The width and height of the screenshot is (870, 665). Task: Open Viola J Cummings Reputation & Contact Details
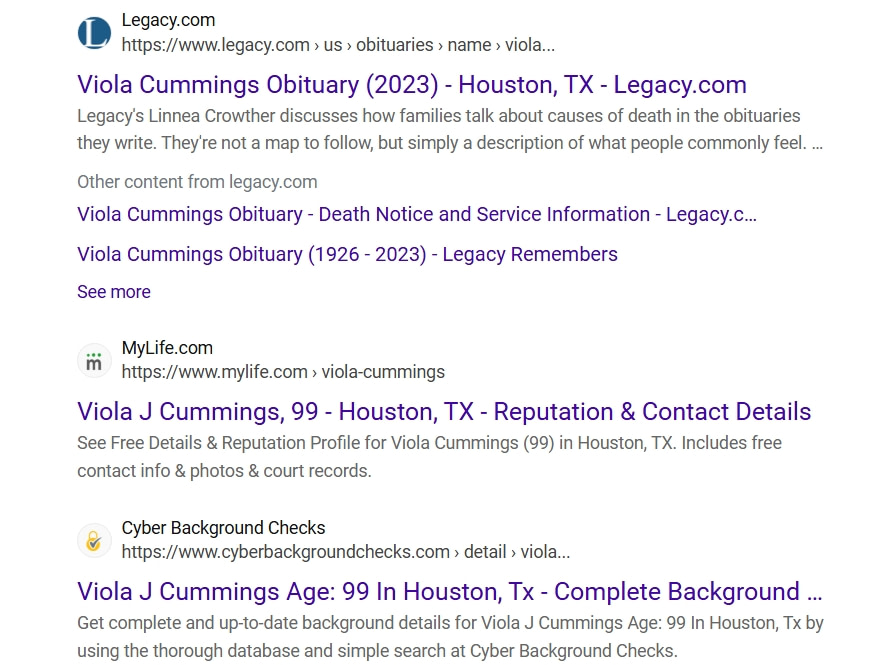[x=444, y=412]
